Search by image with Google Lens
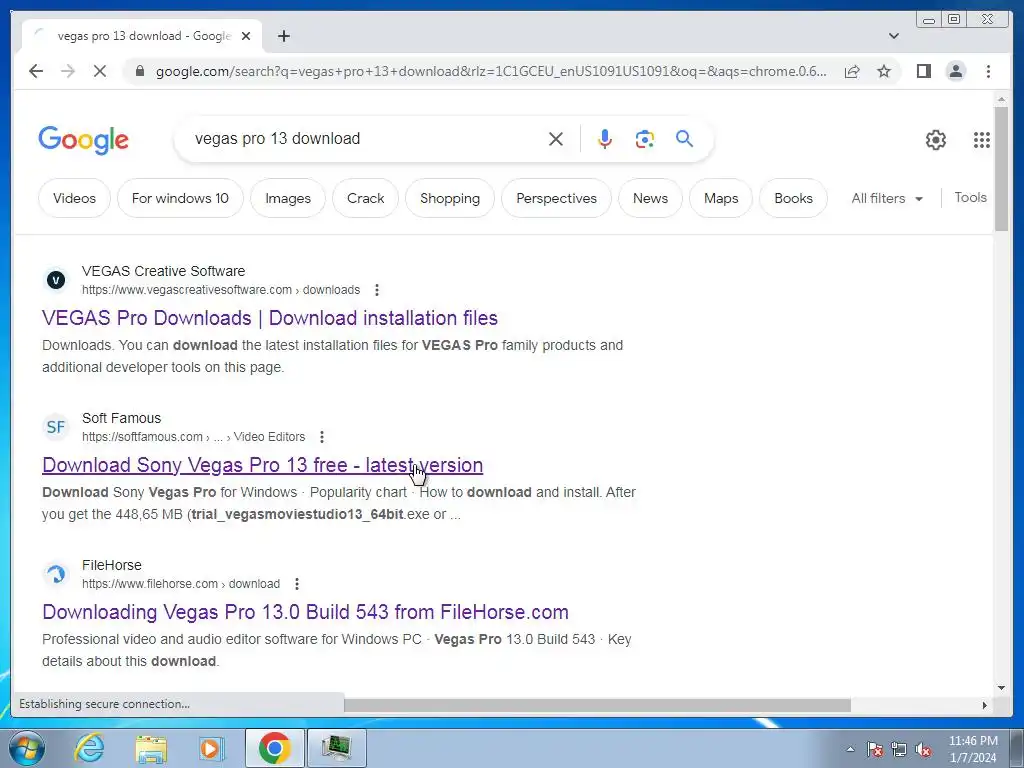The width and height of the screenshot is (1024, 768). click(x=645, y=138)
